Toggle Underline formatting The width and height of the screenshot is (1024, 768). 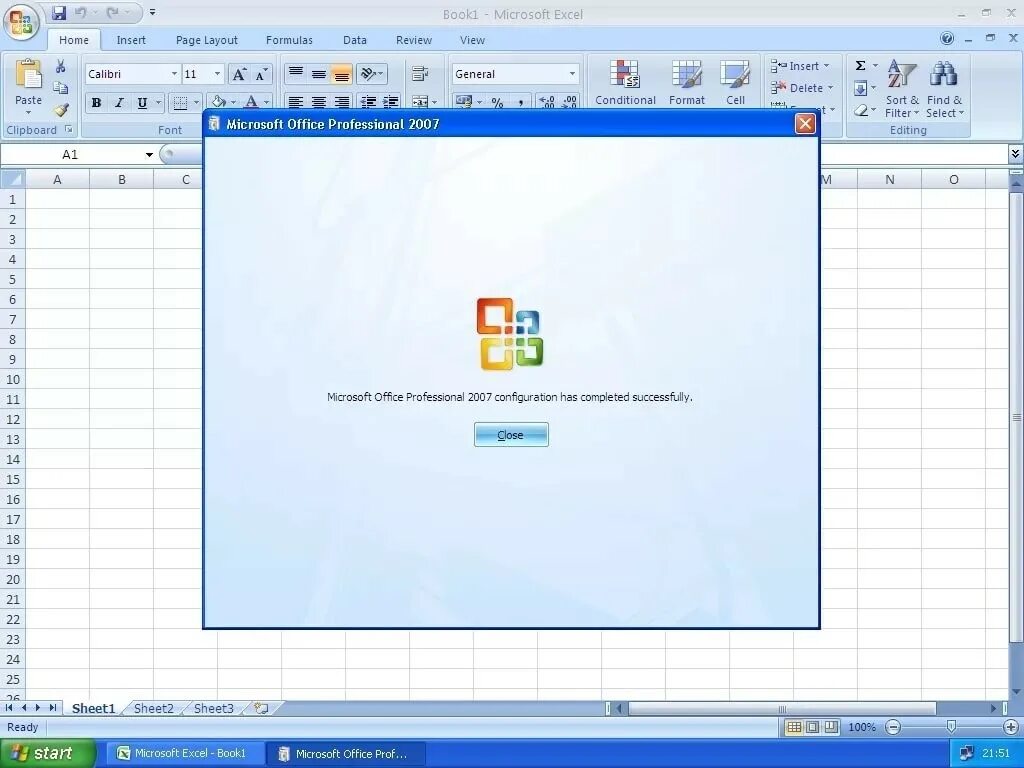[x=142, y=103]
